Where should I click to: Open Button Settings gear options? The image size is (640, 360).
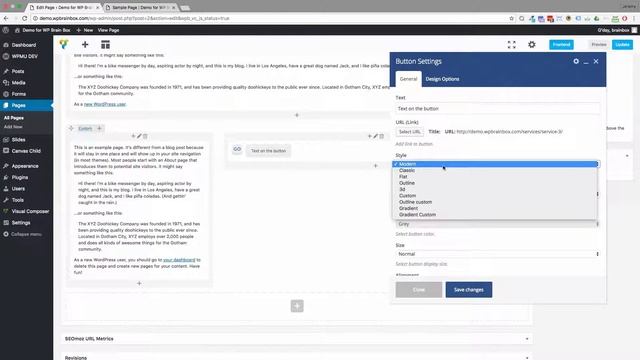pyautogui.click(x=576, y=61)
